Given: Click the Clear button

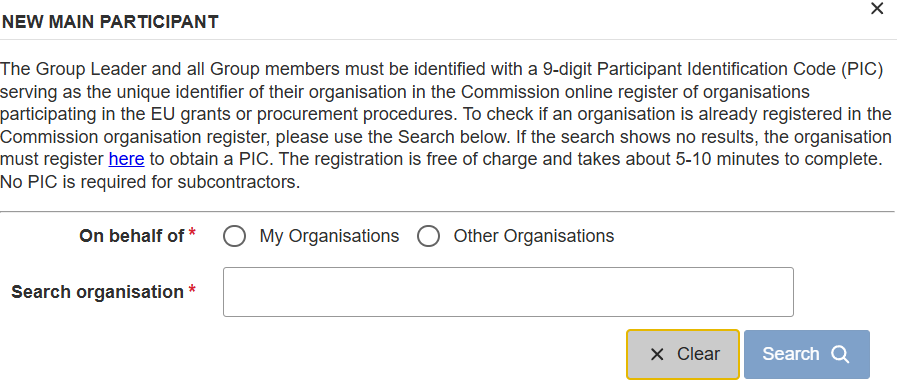Looking at the screenshot, I should pos(683,354).
